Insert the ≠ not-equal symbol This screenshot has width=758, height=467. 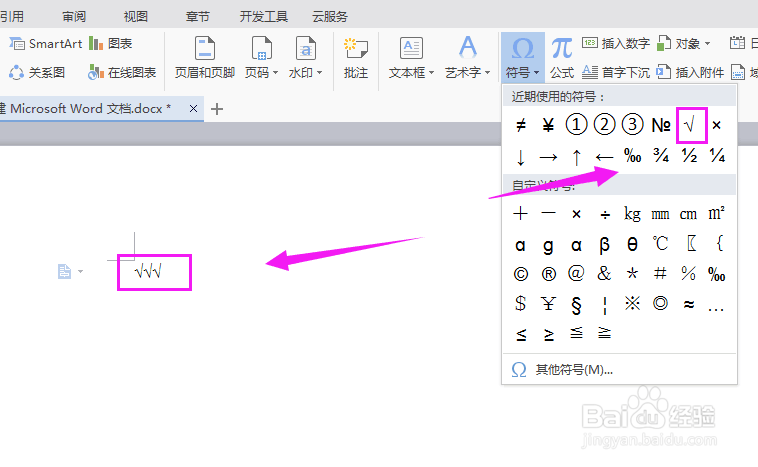tap(520, 125)
